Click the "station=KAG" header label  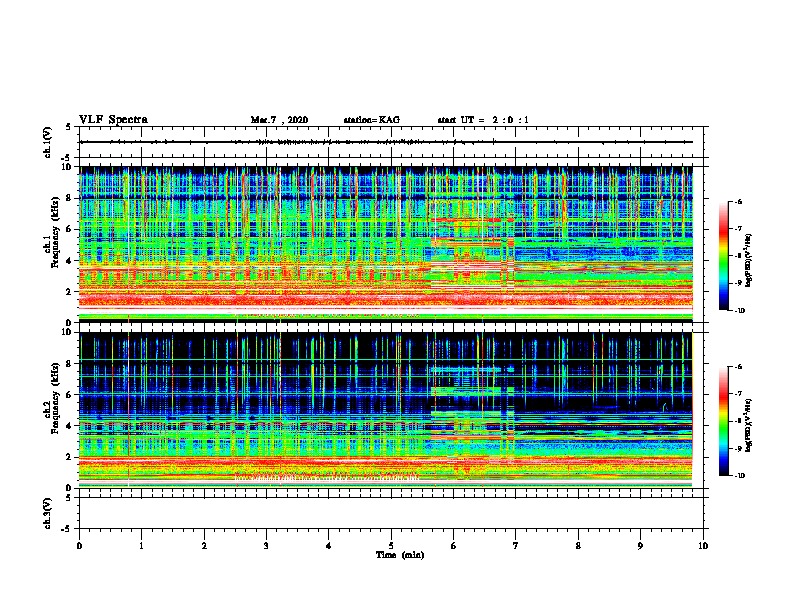[371, 120]
